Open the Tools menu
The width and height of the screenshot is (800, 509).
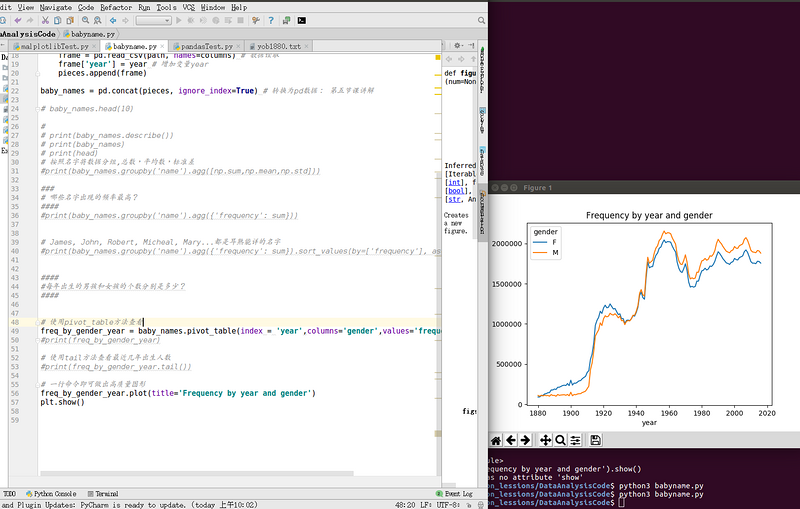point(166,7)
